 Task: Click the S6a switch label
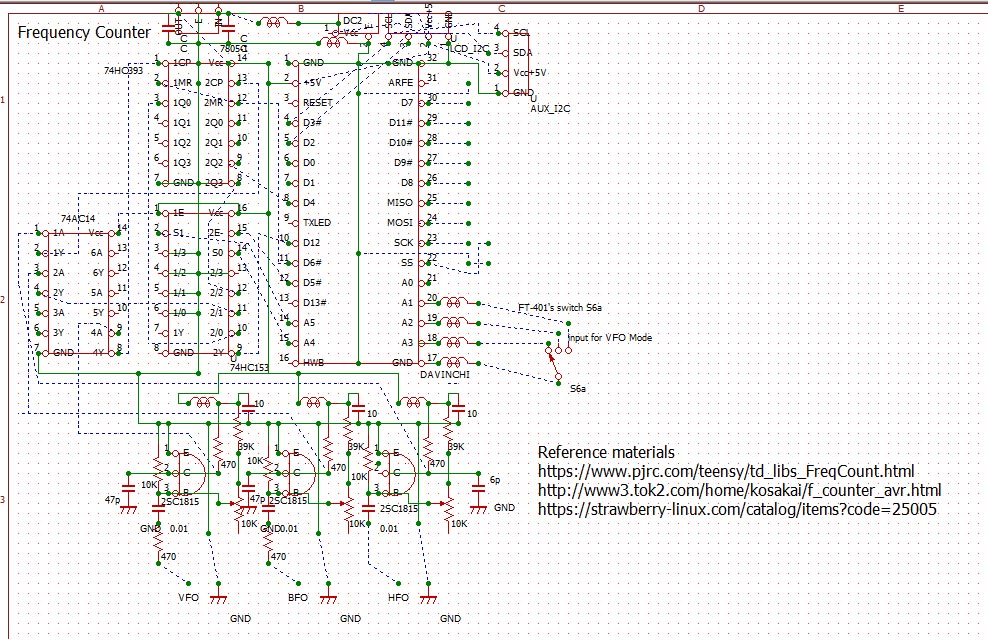click(x=577, y=387)
